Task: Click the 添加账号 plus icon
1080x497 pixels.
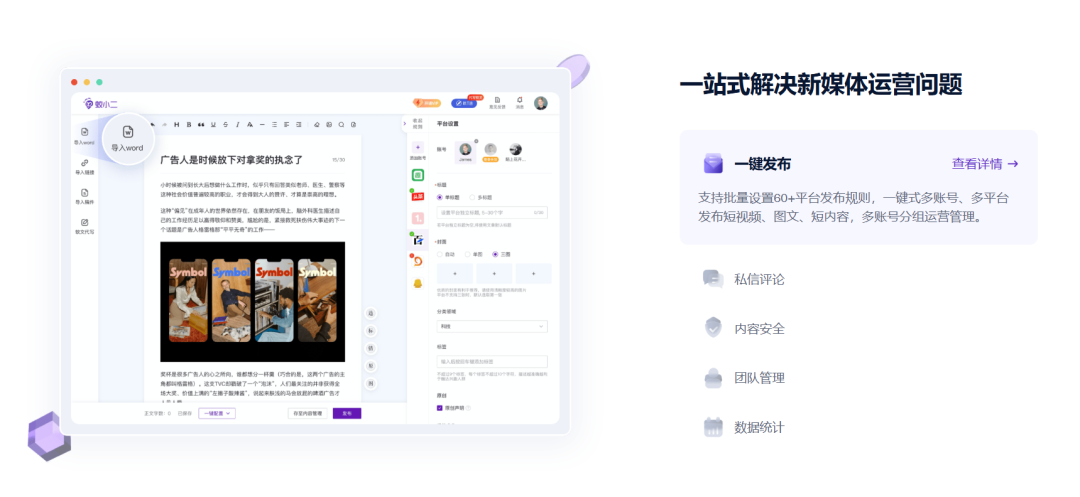Action: [x=418, y=148]
